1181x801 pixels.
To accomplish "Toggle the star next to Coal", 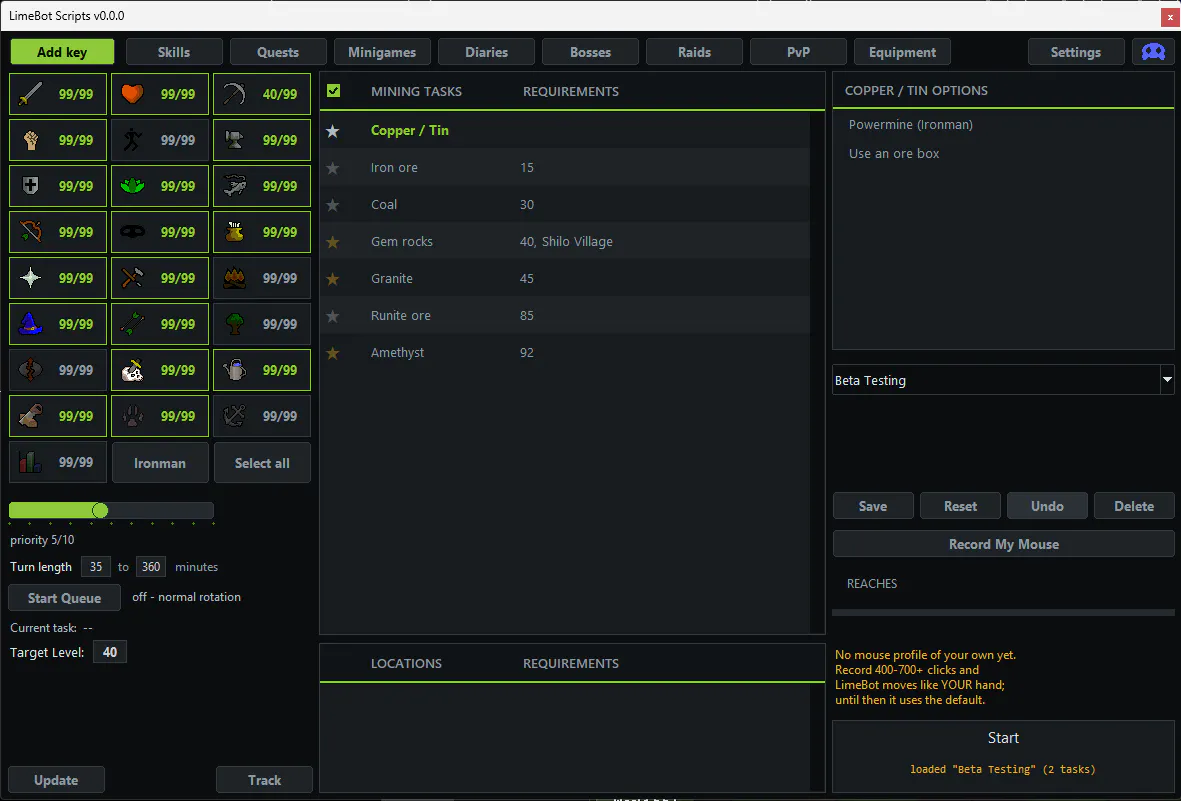I will (332, 205).
